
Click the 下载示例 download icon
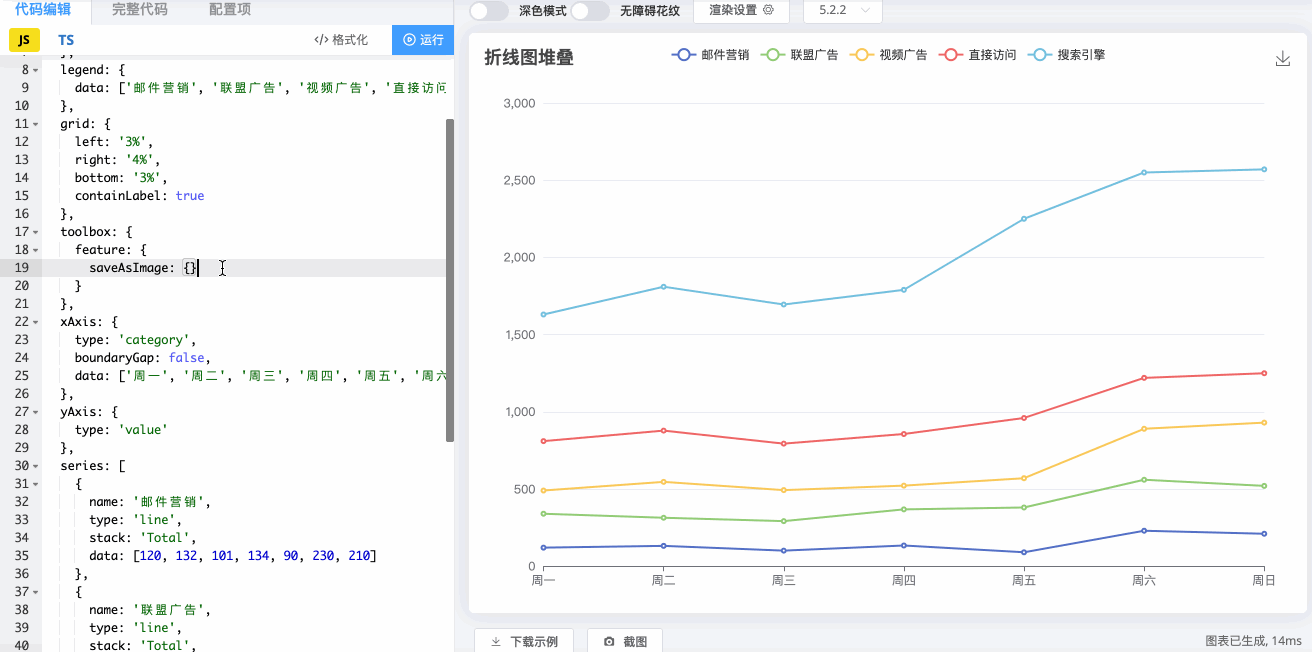click(495, 640)
